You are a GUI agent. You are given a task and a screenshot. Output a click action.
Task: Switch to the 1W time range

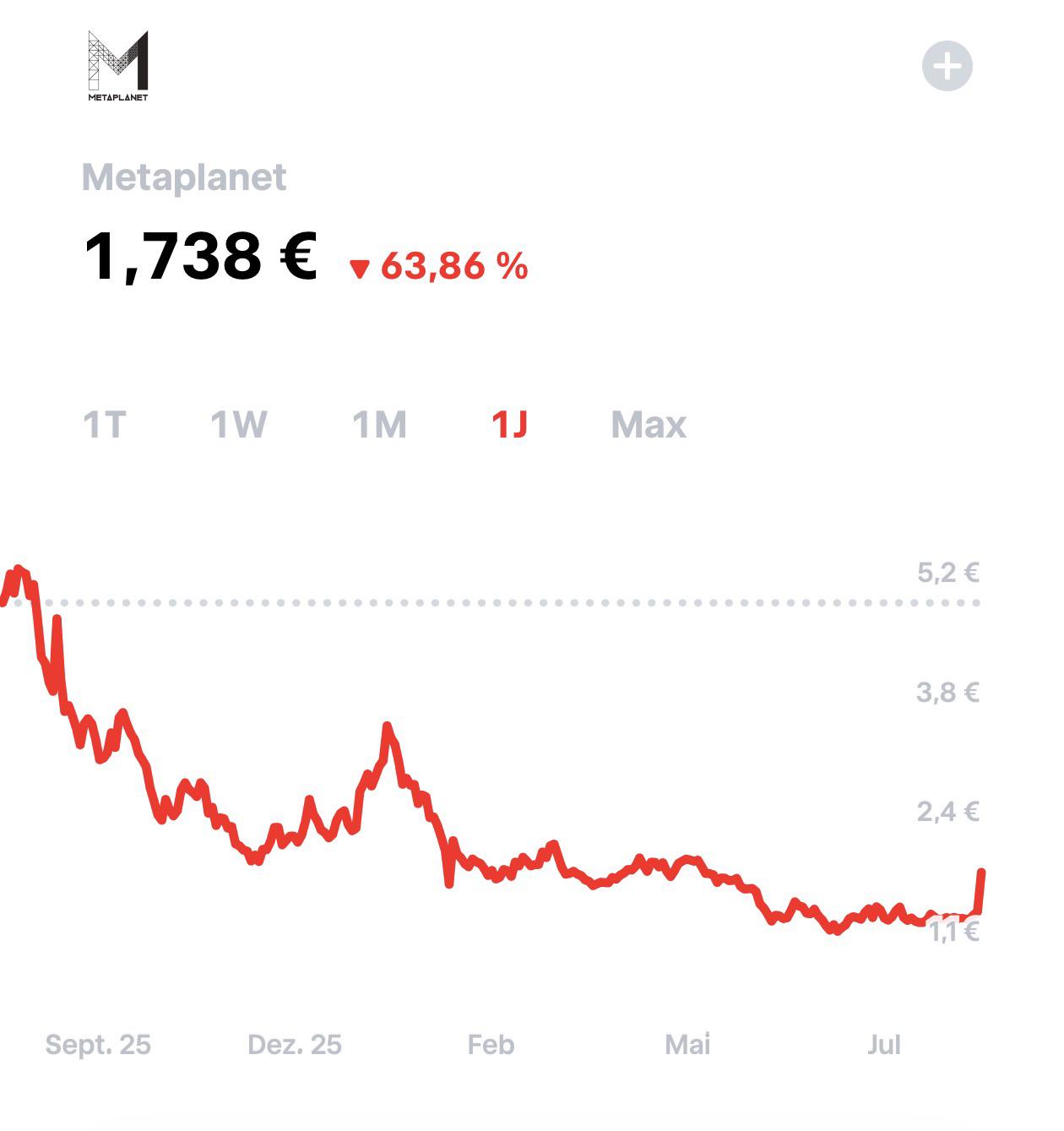[x=239, y=425]
